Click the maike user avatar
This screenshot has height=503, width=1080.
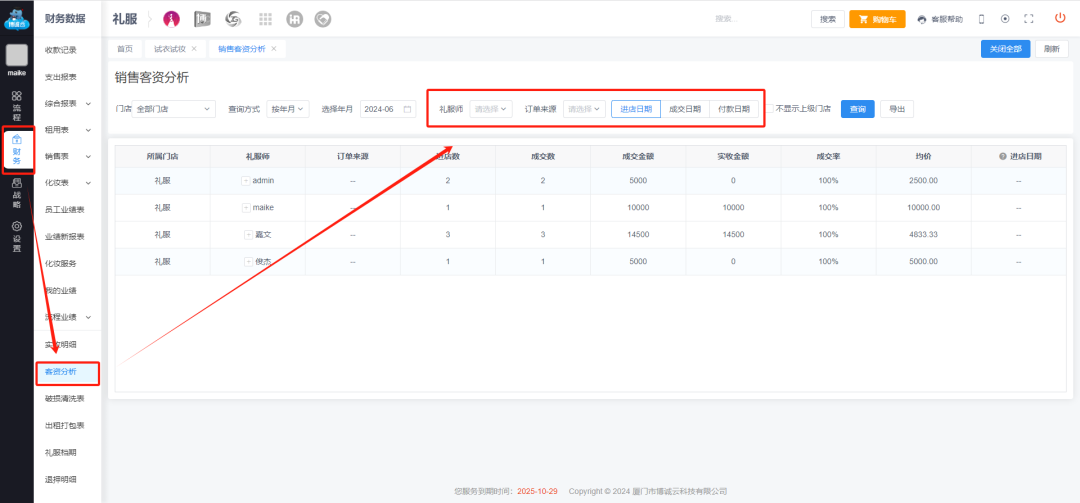click(17, 55)
